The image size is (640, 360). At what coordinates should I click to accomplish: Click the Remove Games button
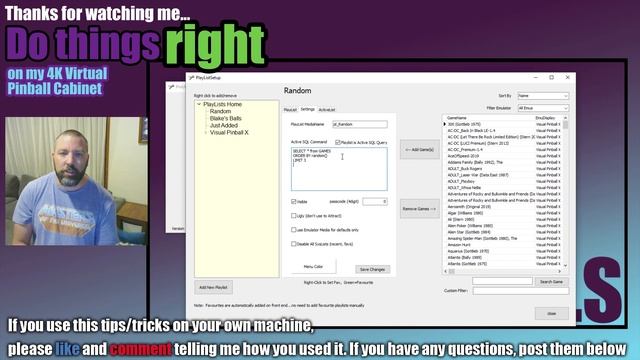420,209
